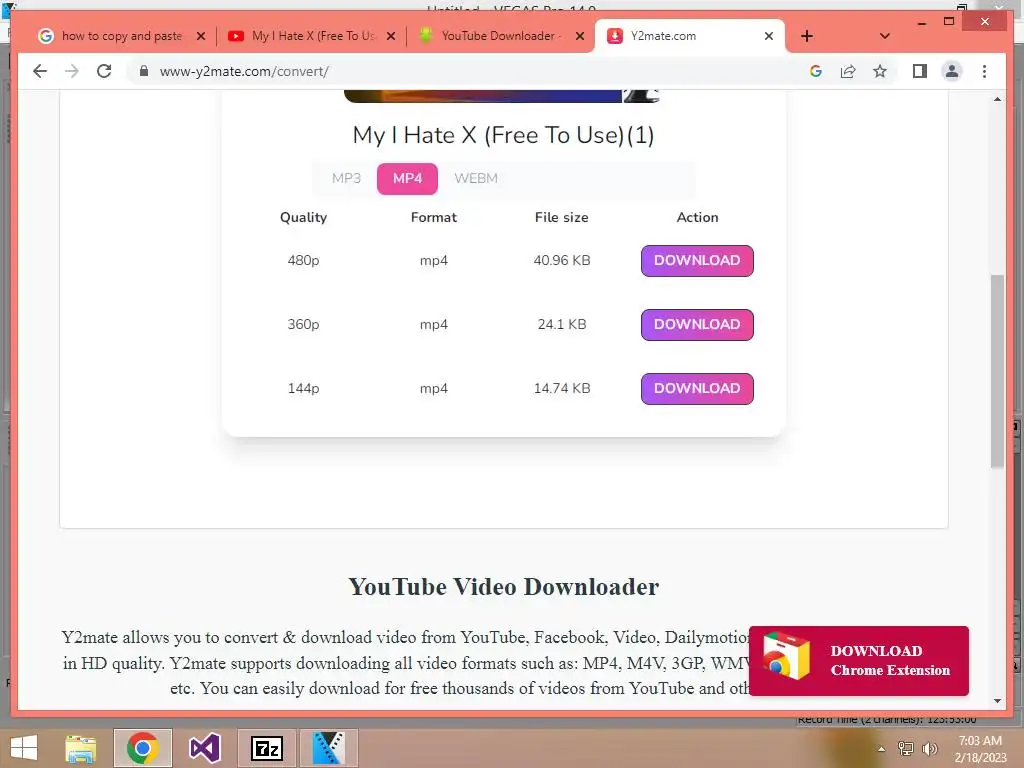The width and height of the screenshot is (1024, 768).
Task: Show hidden system tray icons
Action: [881, 749]
